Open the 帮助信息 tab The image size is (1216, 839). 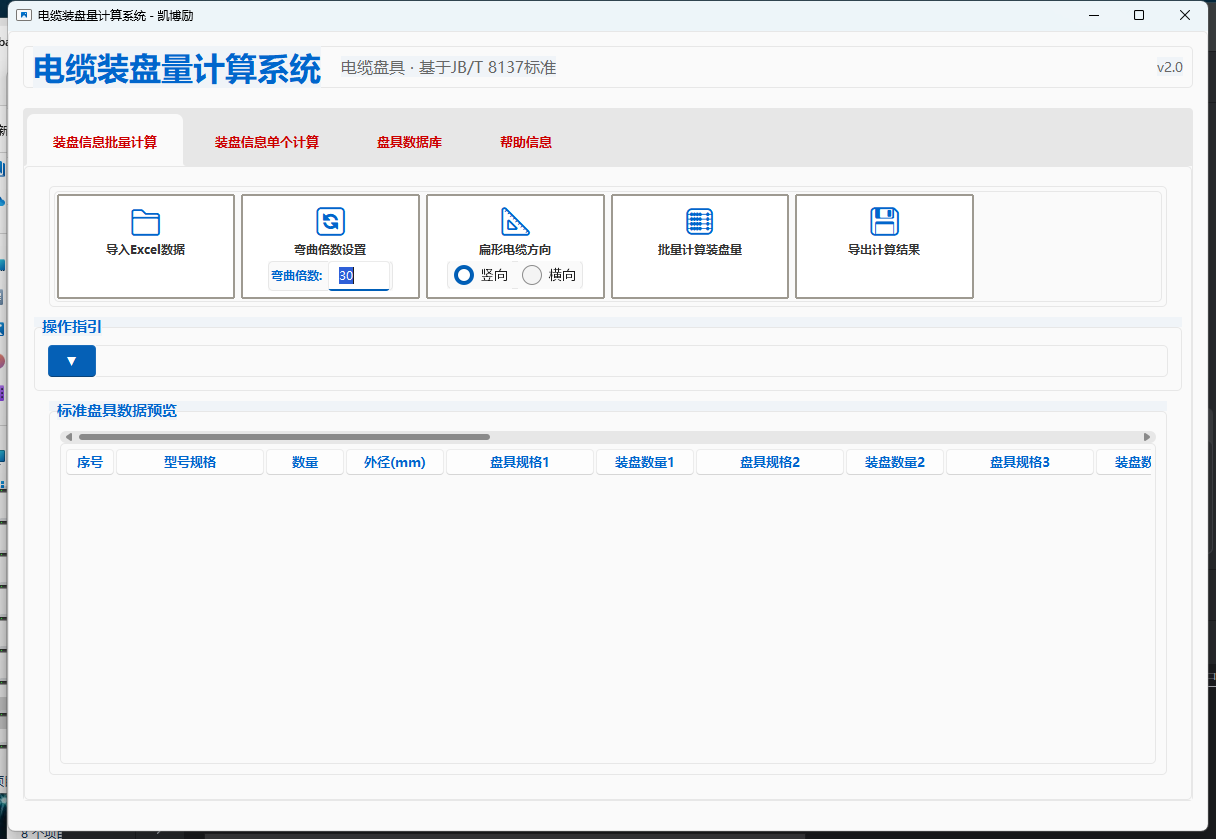[526, 142]
